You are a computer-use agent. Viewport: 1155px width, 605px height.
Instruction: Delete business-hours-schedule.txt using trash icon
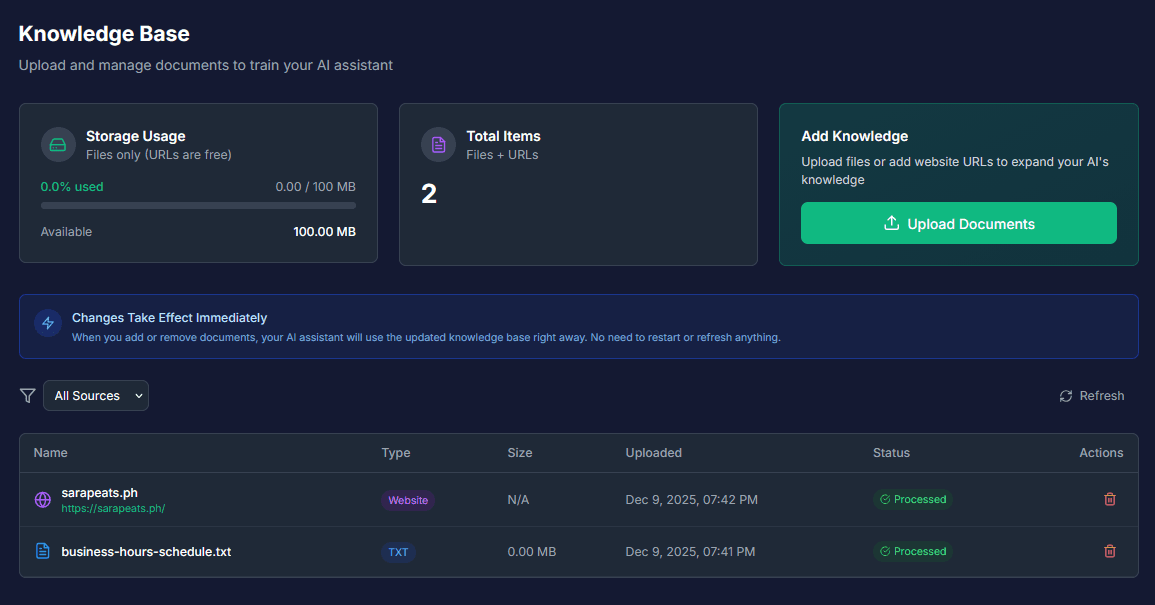1109,551
